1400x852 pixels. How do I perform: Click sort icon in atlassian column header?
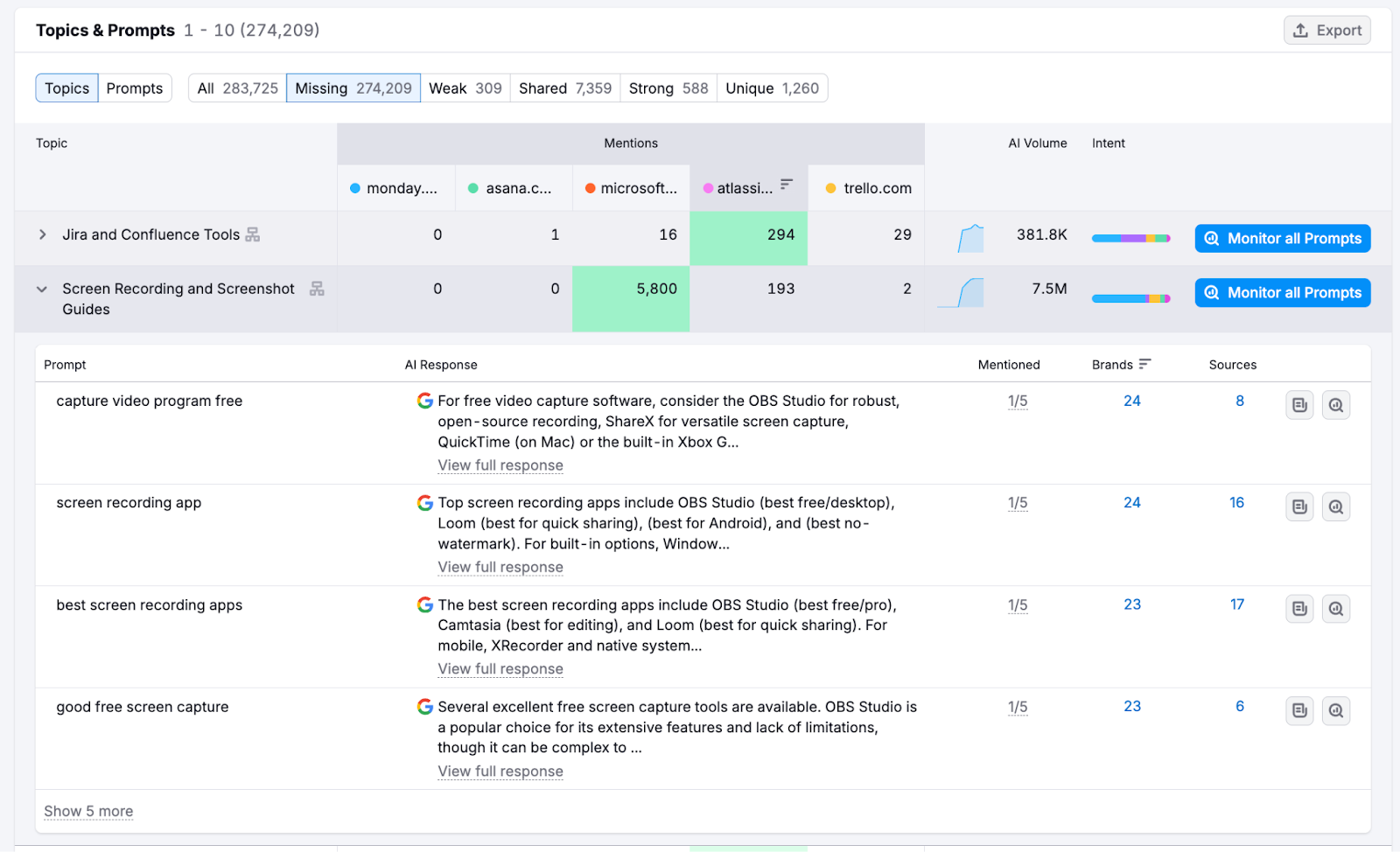click(787, 185)
